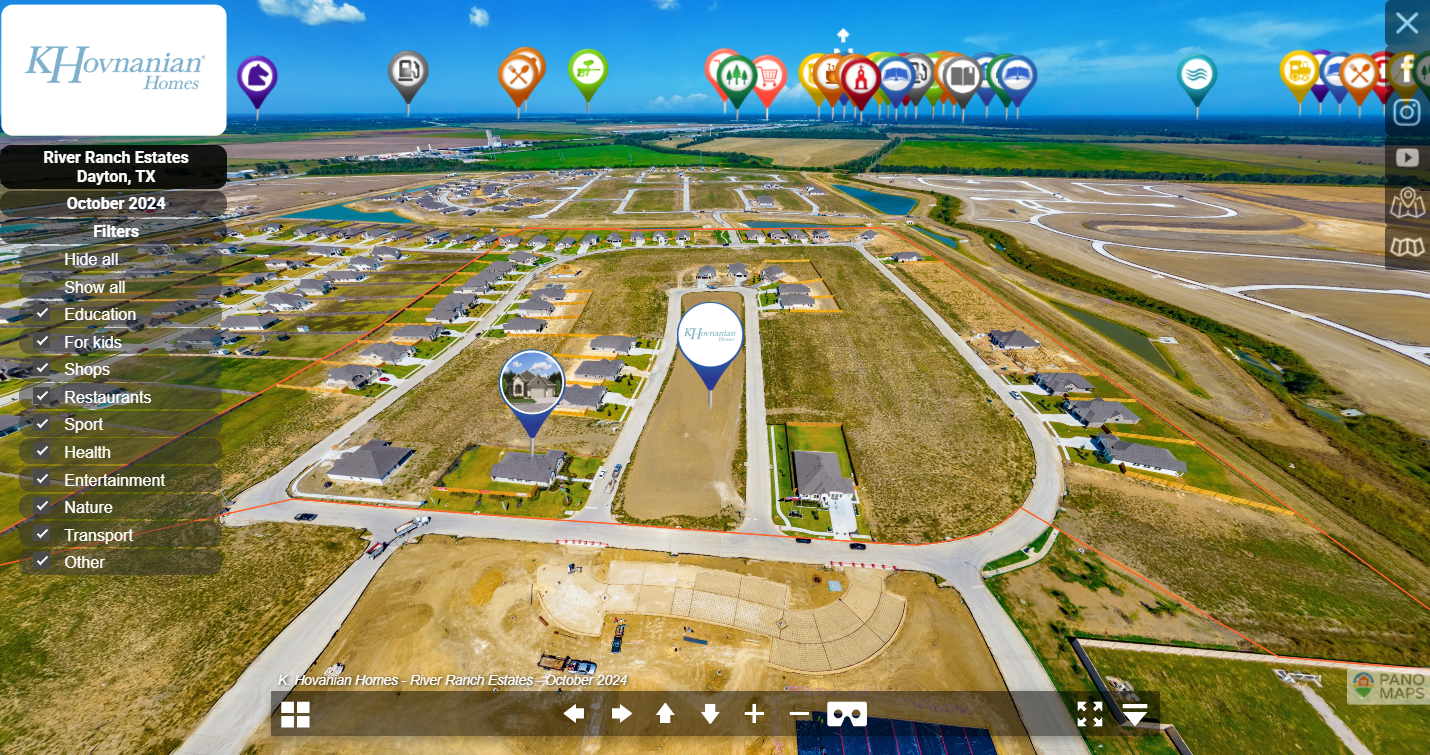Uncheck the Education filter

(42, 314)
